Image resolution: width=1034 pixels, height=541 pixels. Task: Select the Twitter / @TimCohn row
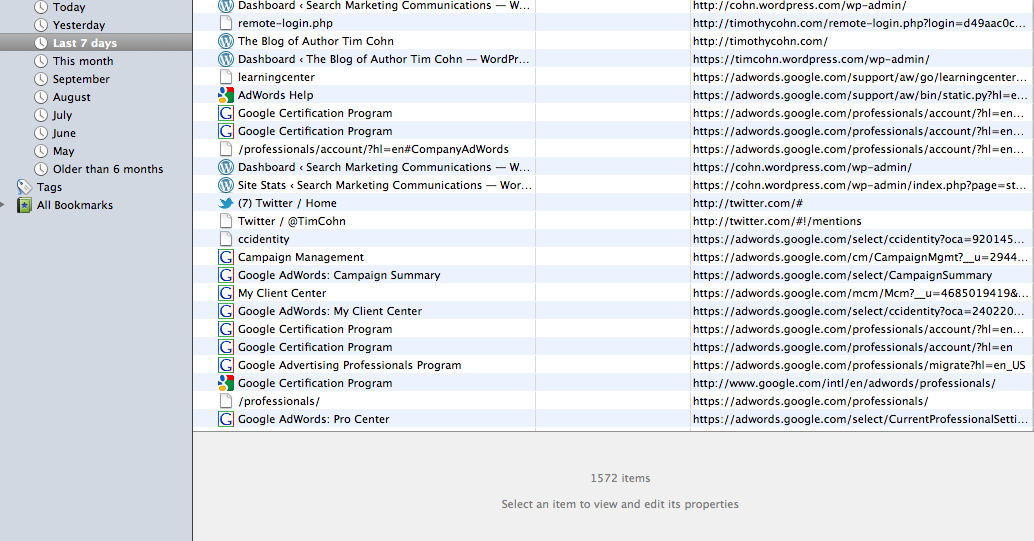(x=291, y=221)
